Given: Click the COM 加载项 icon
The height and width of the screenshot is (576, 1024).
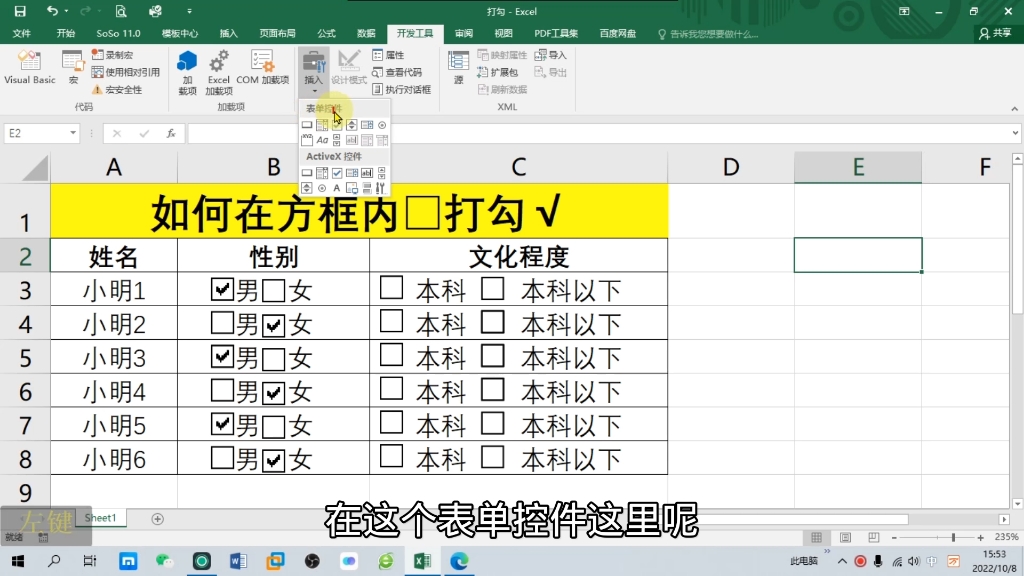Looking at the screenshot, I should click(x=261, y=61).
